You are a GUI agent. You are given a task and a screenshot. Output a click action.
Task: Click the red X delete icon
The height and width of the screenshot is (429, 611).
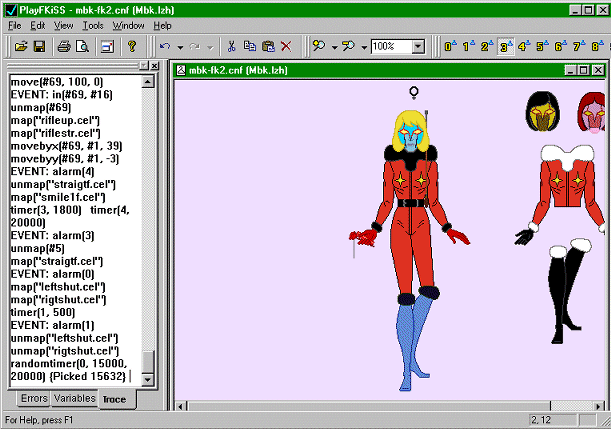coord(286,46)
